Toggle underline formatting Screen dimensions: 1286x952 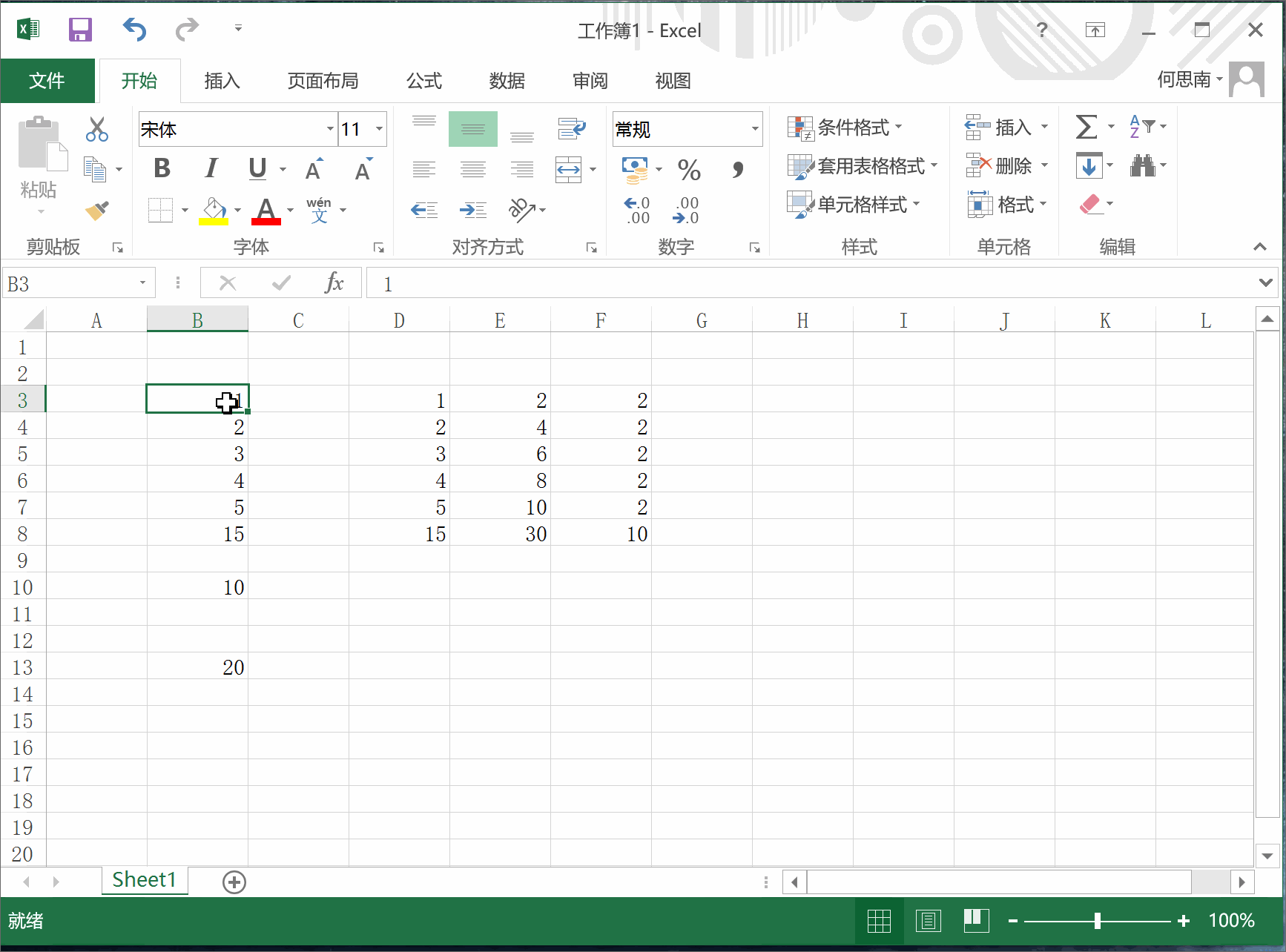pos(257,169)
